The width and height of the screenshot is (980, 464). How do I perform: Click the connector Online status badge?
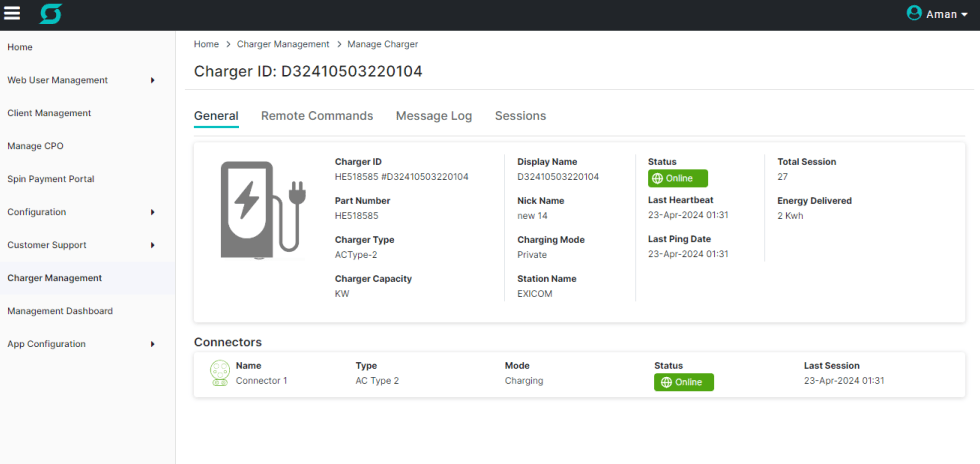click(684, 382)
